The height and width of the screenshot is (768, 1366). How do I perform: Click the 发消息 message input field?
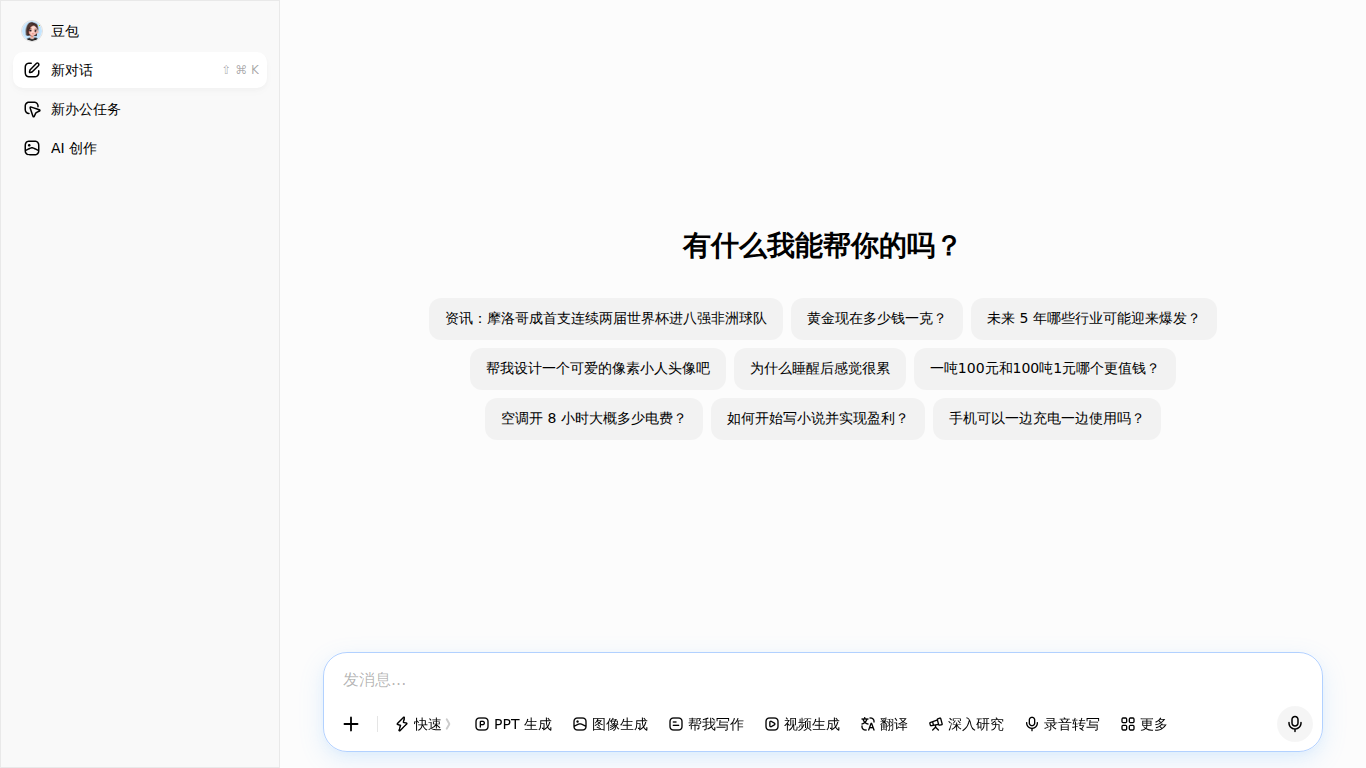click(x=822, y=680)
